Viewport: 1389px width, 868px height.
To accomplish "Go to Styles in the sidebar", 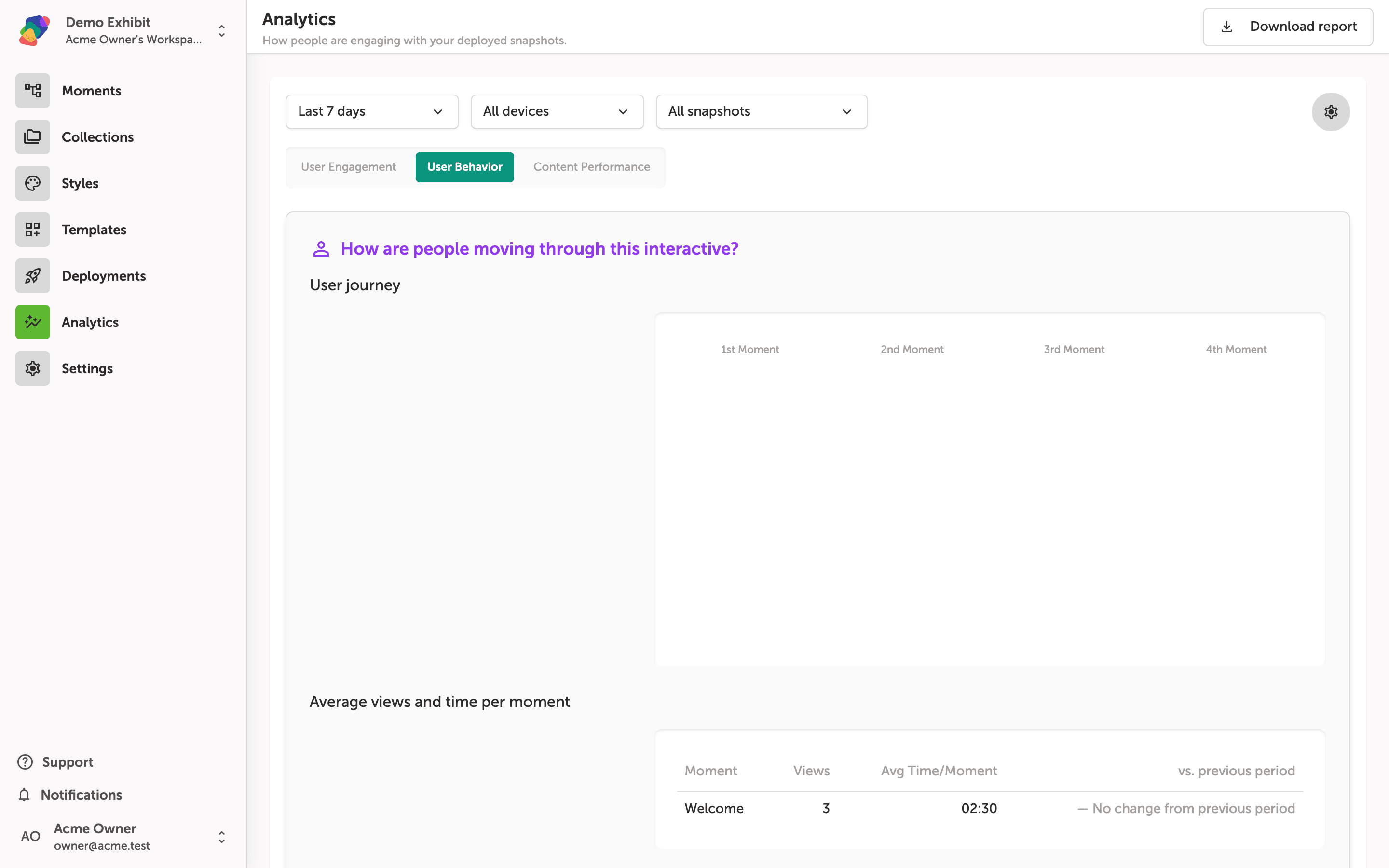I will click(80, 183).
